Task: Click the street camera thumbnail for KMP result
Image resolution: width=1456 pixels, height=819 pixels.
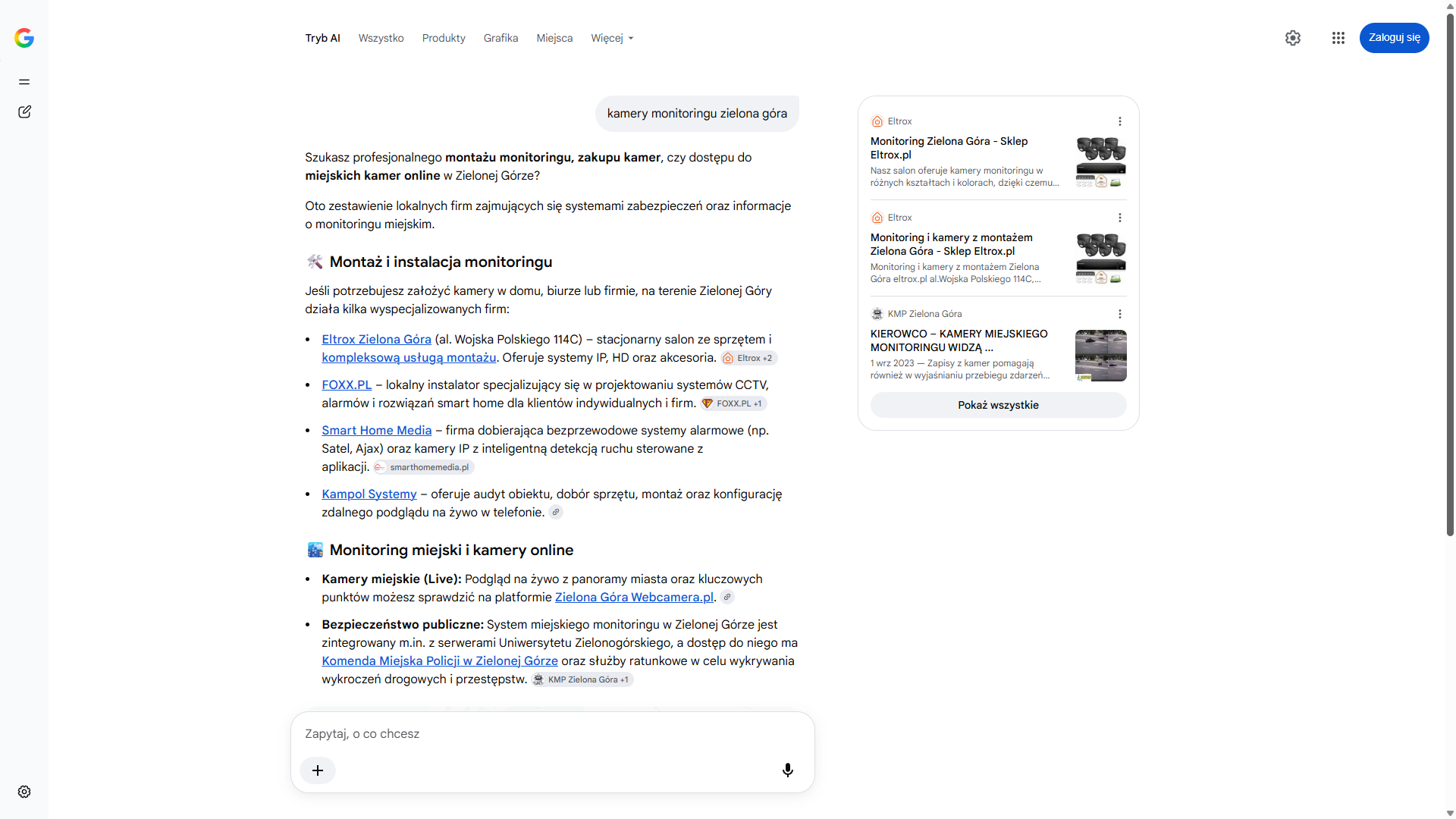Action: [x=1101, y=356]
